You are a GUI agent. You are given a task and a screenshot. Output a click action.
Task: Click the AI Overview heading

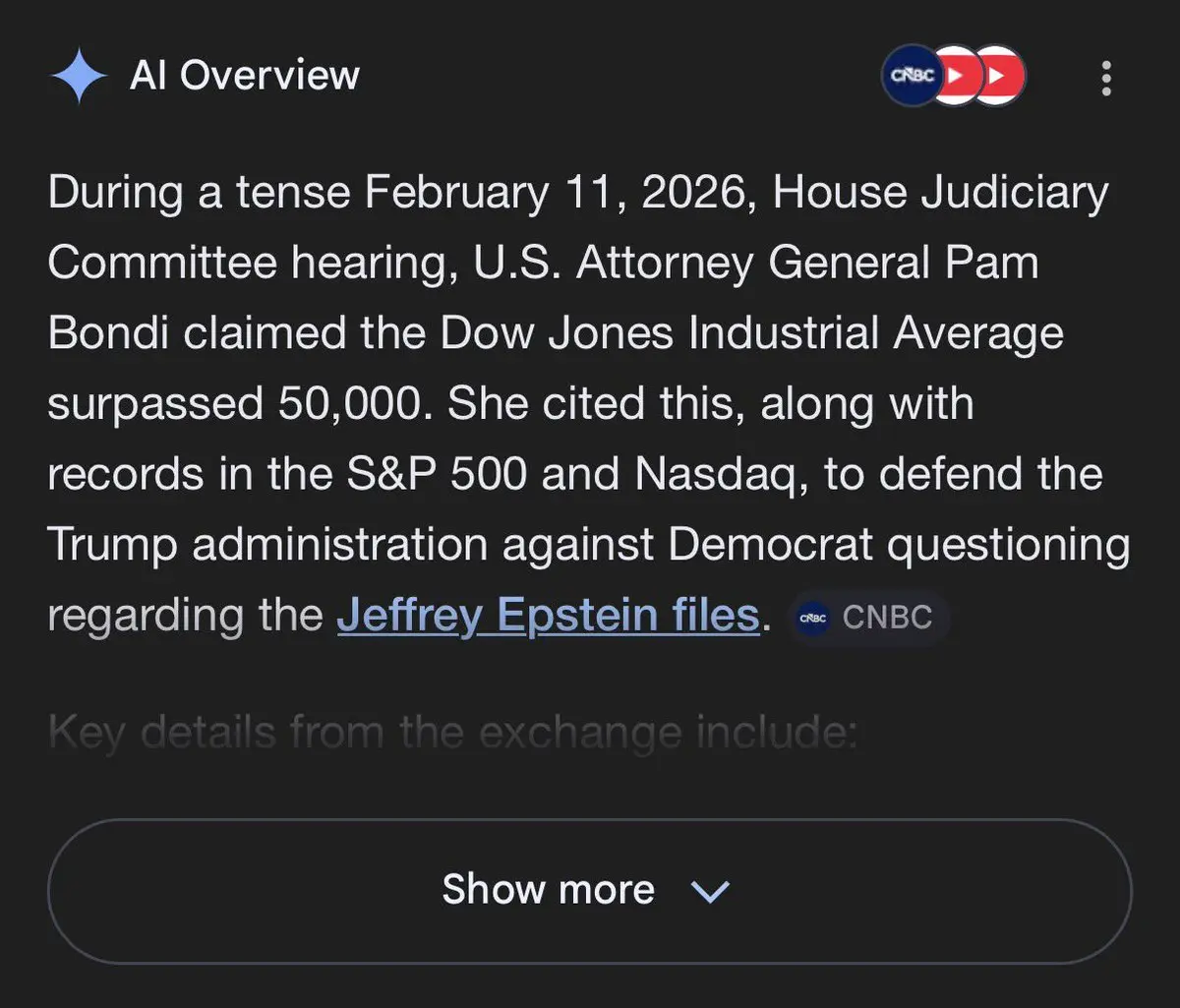[245, 76]
